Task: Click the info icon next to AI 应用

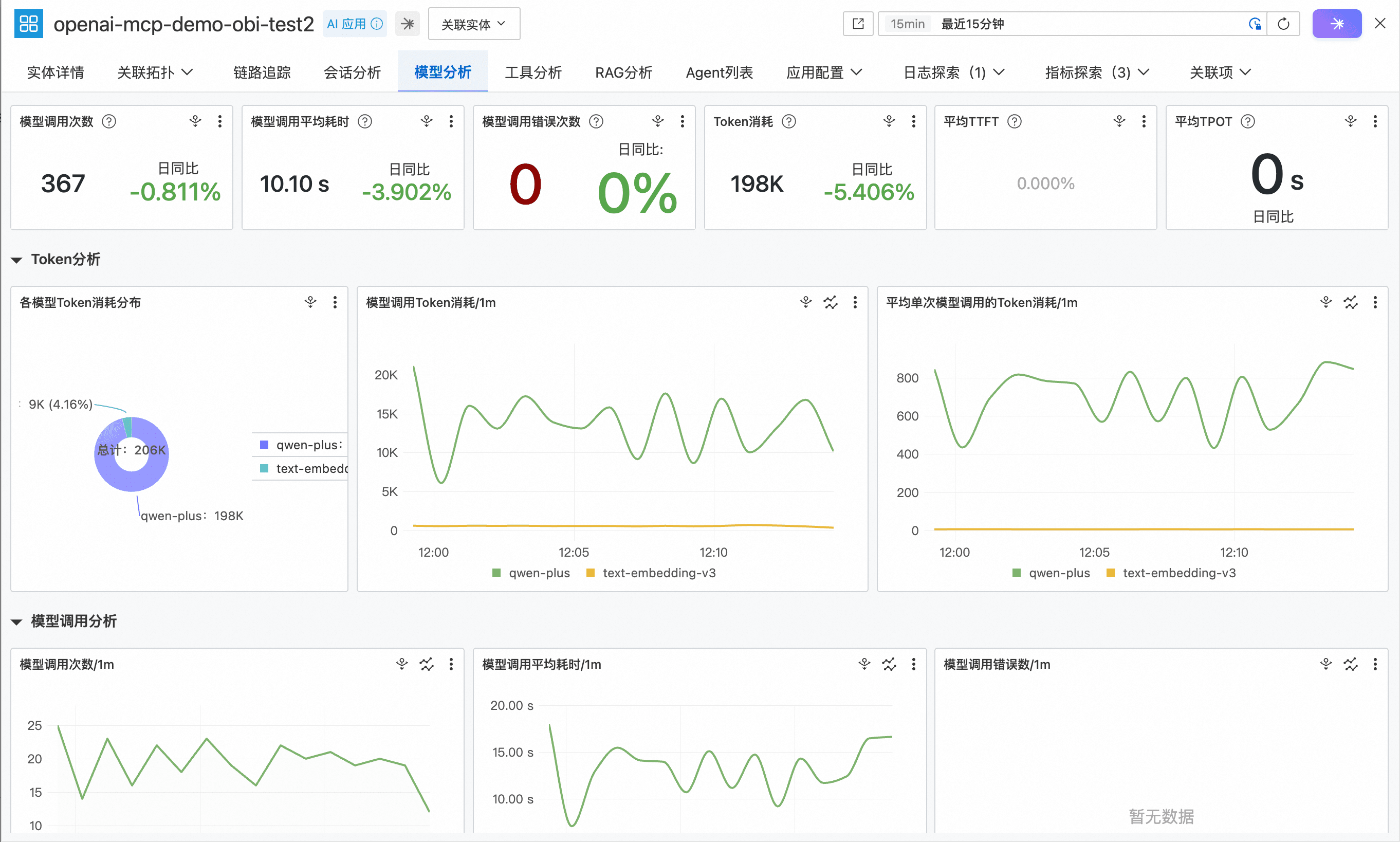Action: 377,24
